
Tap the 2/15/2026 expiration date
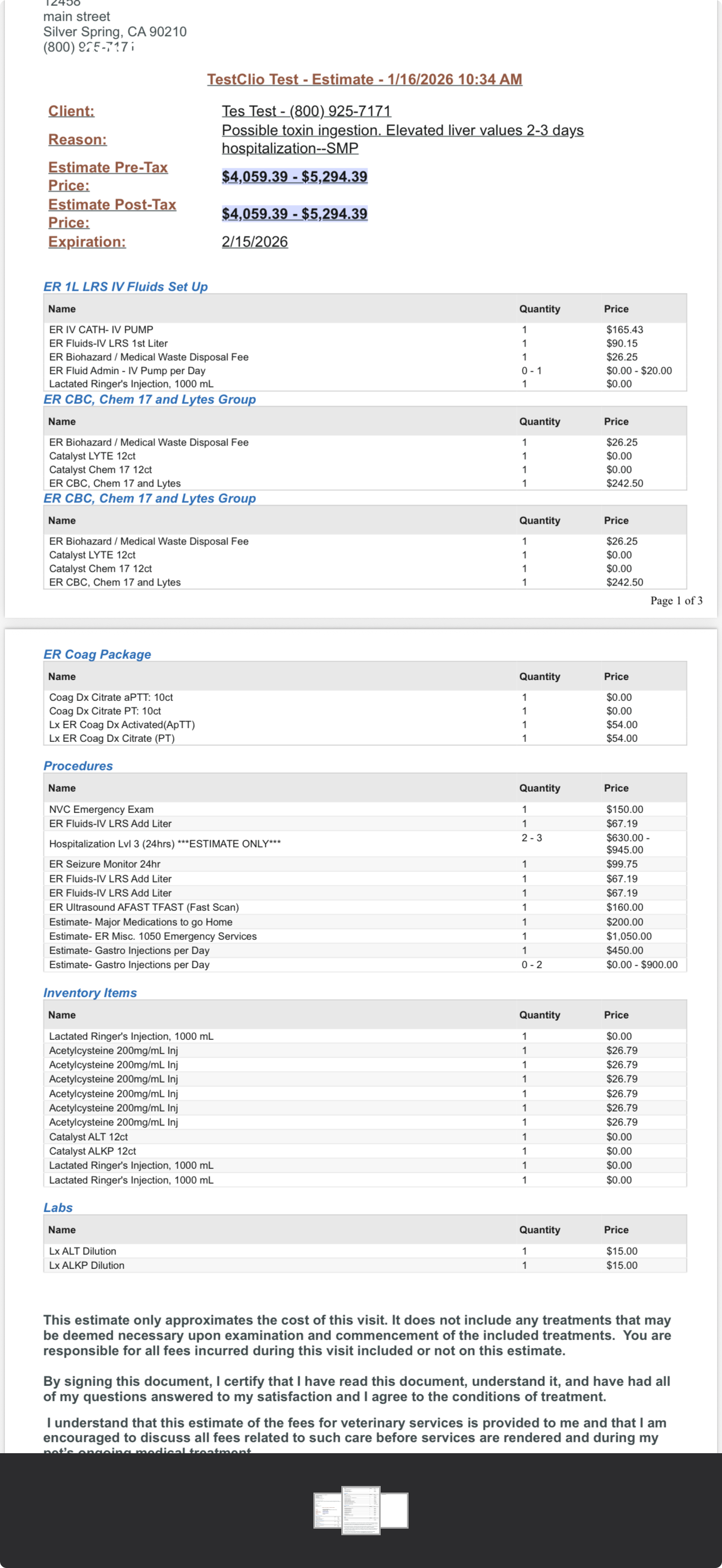point(254,242)
